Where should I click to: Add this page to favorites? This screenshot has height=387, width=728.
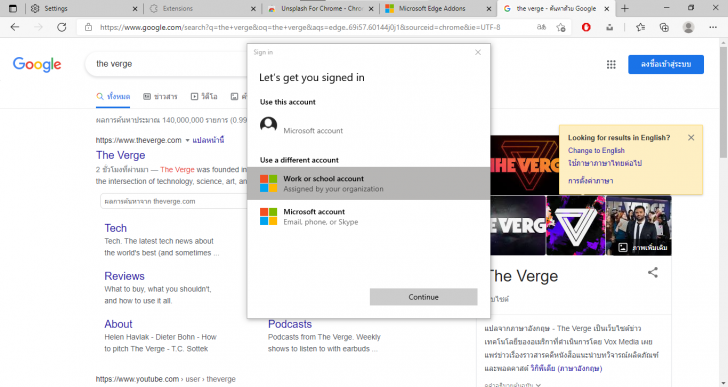561,27
